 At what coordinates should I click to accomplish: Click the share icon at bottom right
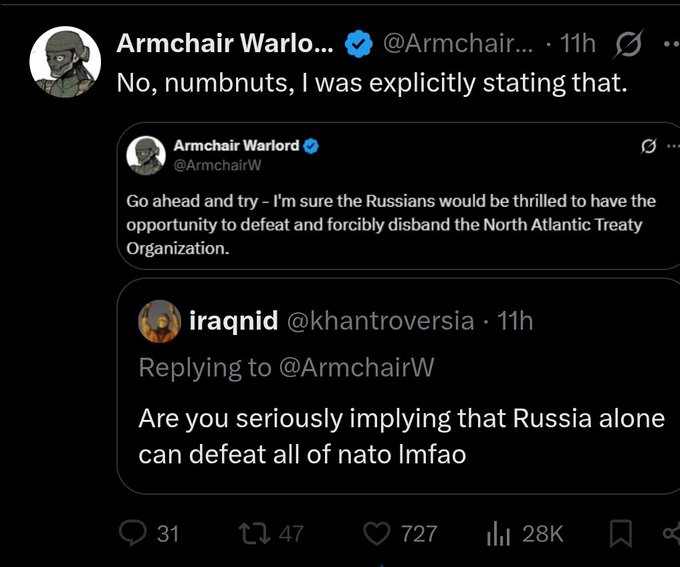(x=672, y=533)
